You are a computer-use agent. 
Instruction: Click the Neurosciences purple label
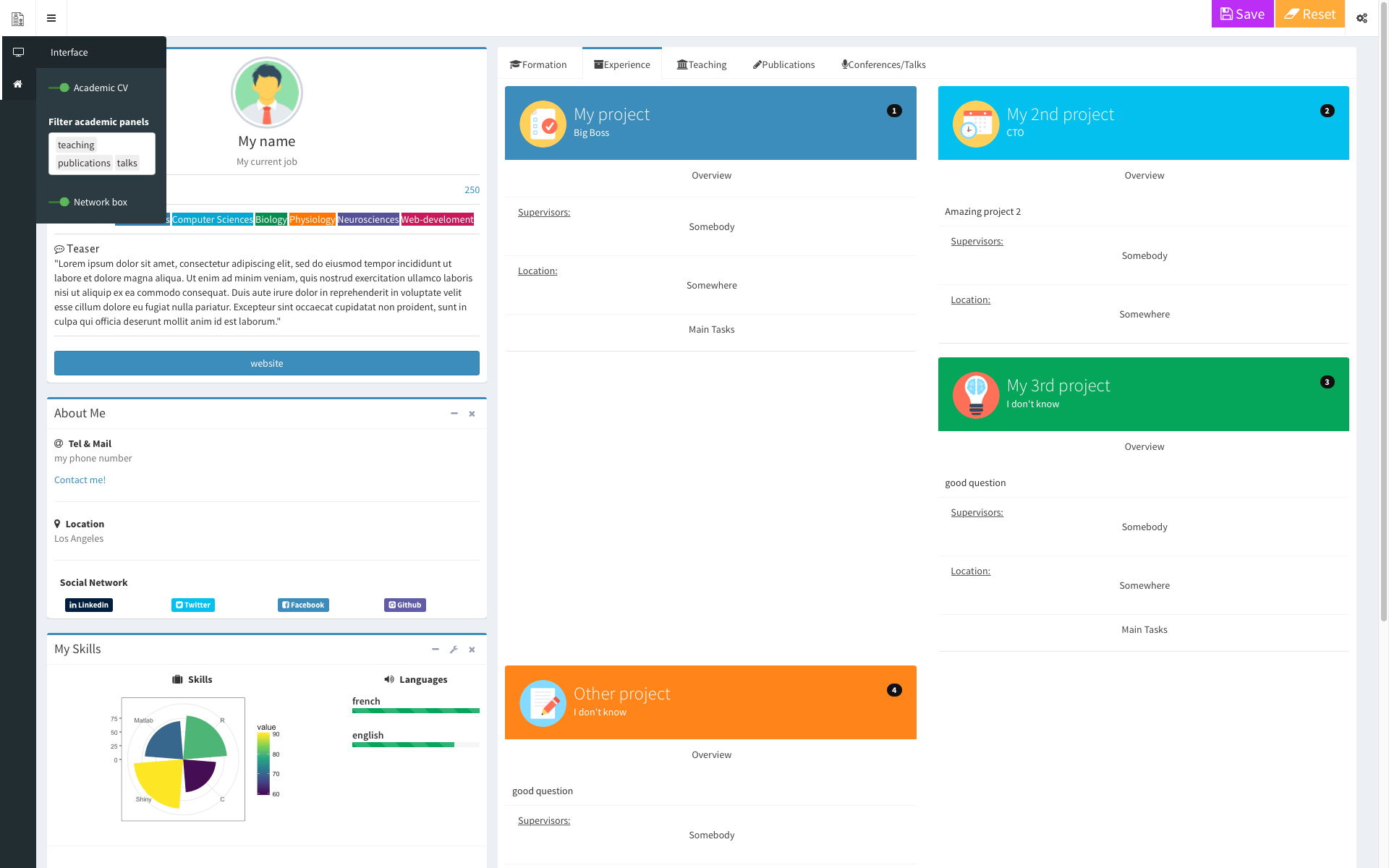[x=368, y=219]
